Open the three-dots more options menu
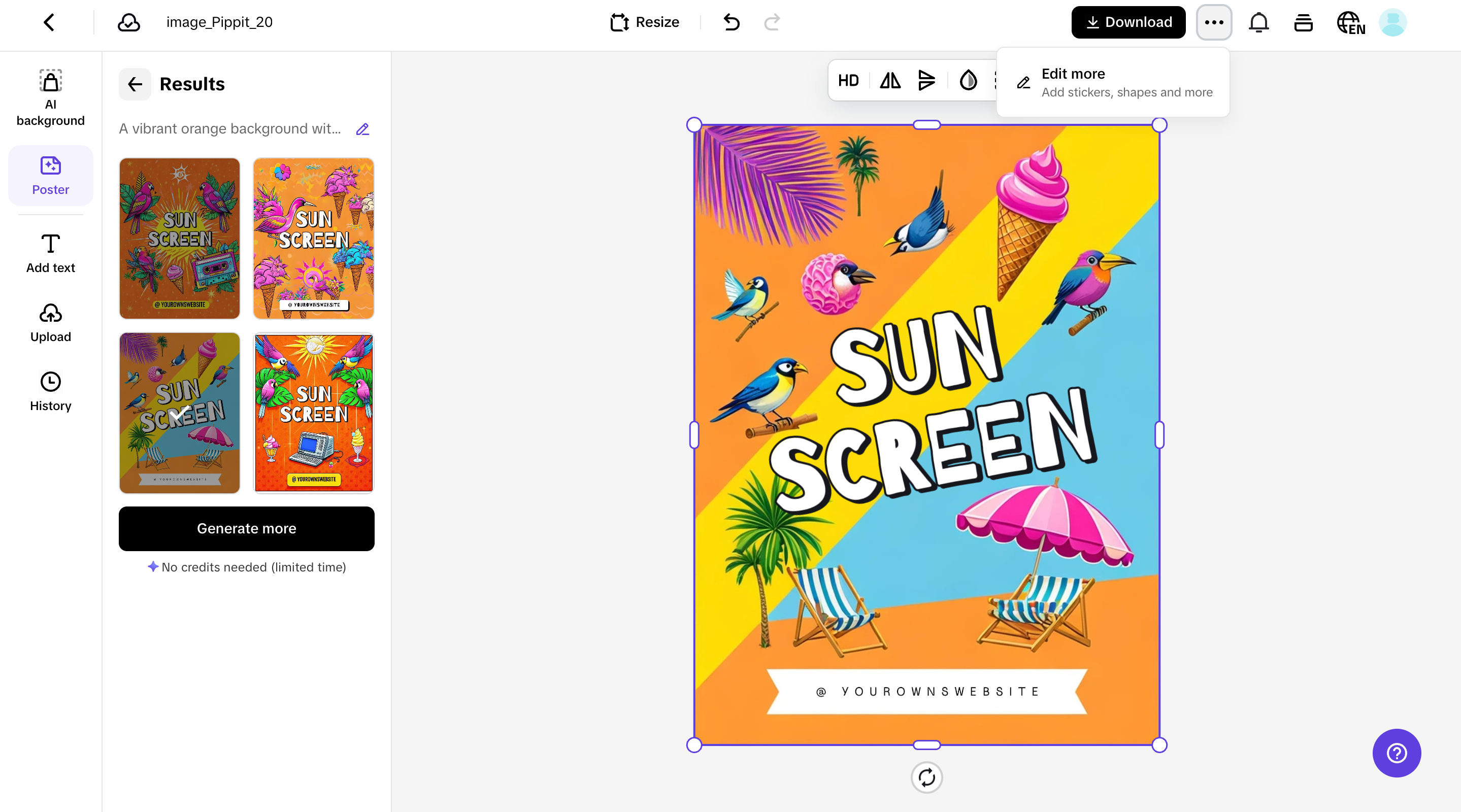Image resolution: width=1461 pixels, height=812 pixels. pos(1214,22)
